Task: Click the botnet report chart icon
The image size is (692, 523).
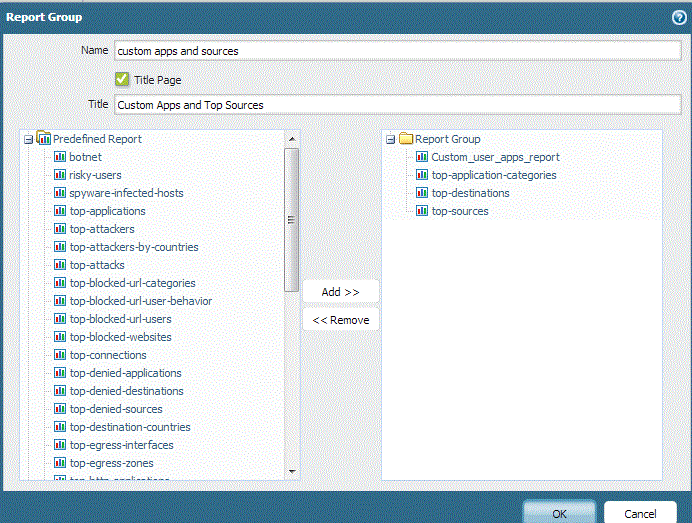Action: pyautogui.click(x=60, y=157)
